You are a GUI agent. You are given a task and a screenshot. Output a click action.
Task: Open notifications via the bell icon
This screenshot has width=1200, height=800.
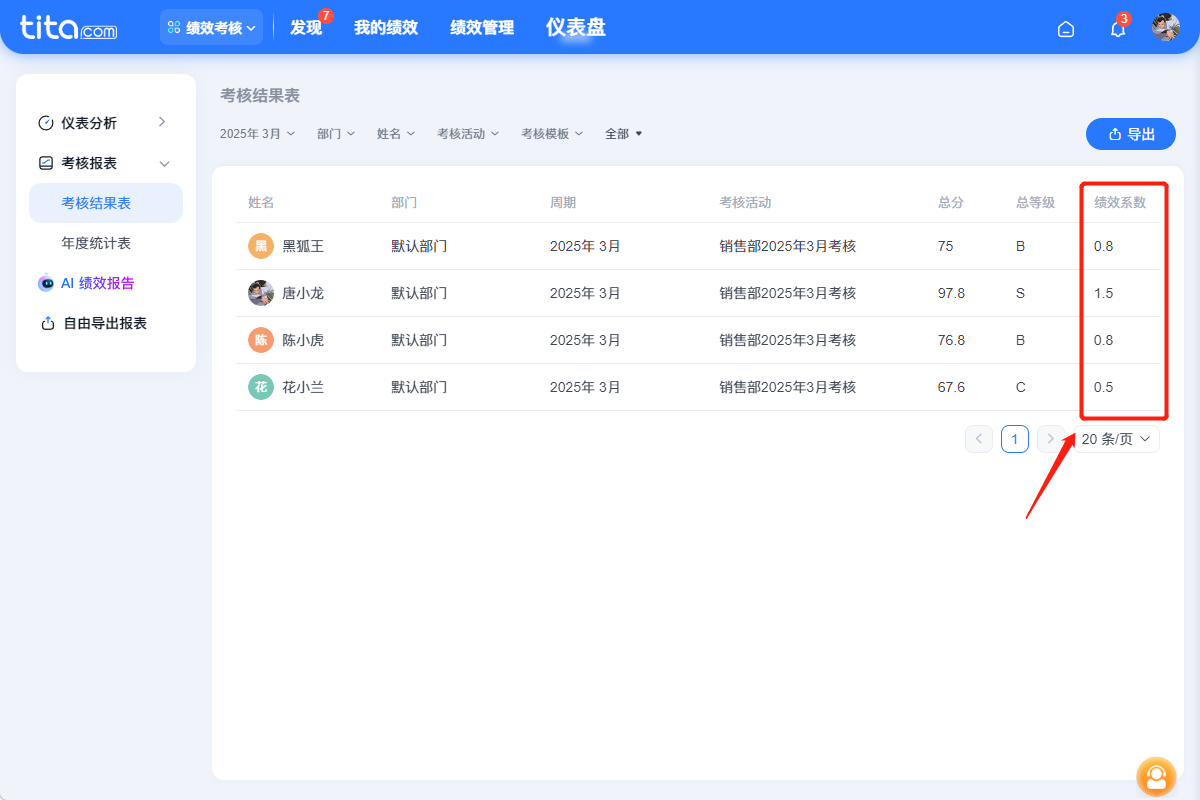point(1117,28)
